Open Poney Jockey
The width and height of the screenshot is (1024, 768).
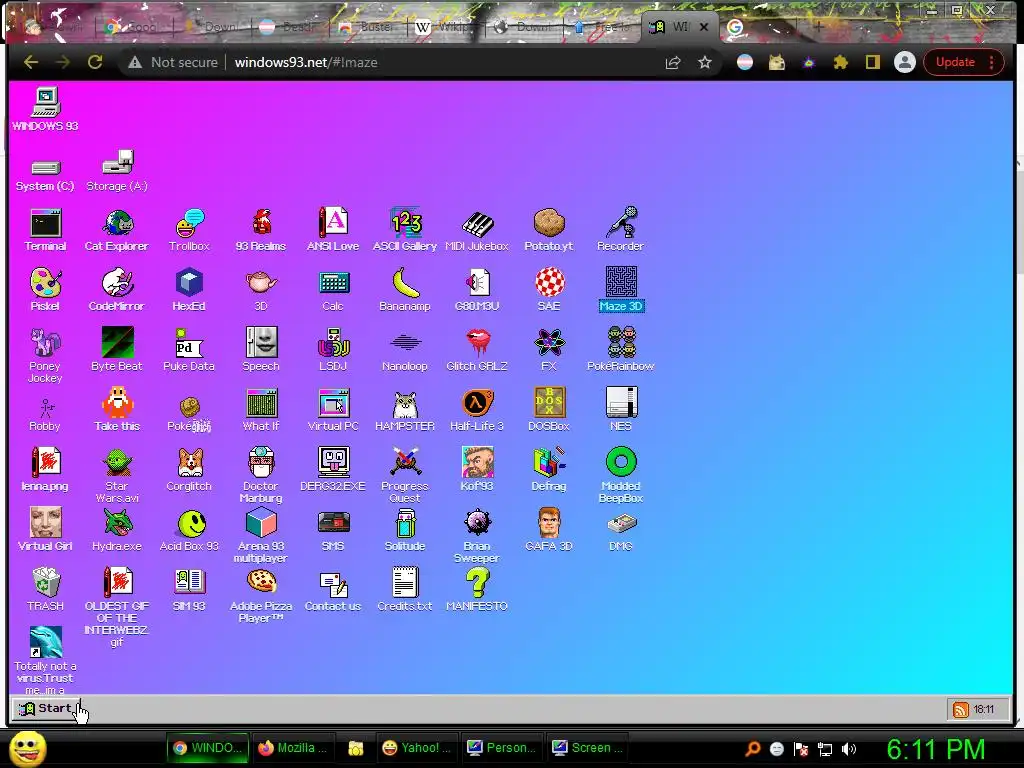point(45,355)
